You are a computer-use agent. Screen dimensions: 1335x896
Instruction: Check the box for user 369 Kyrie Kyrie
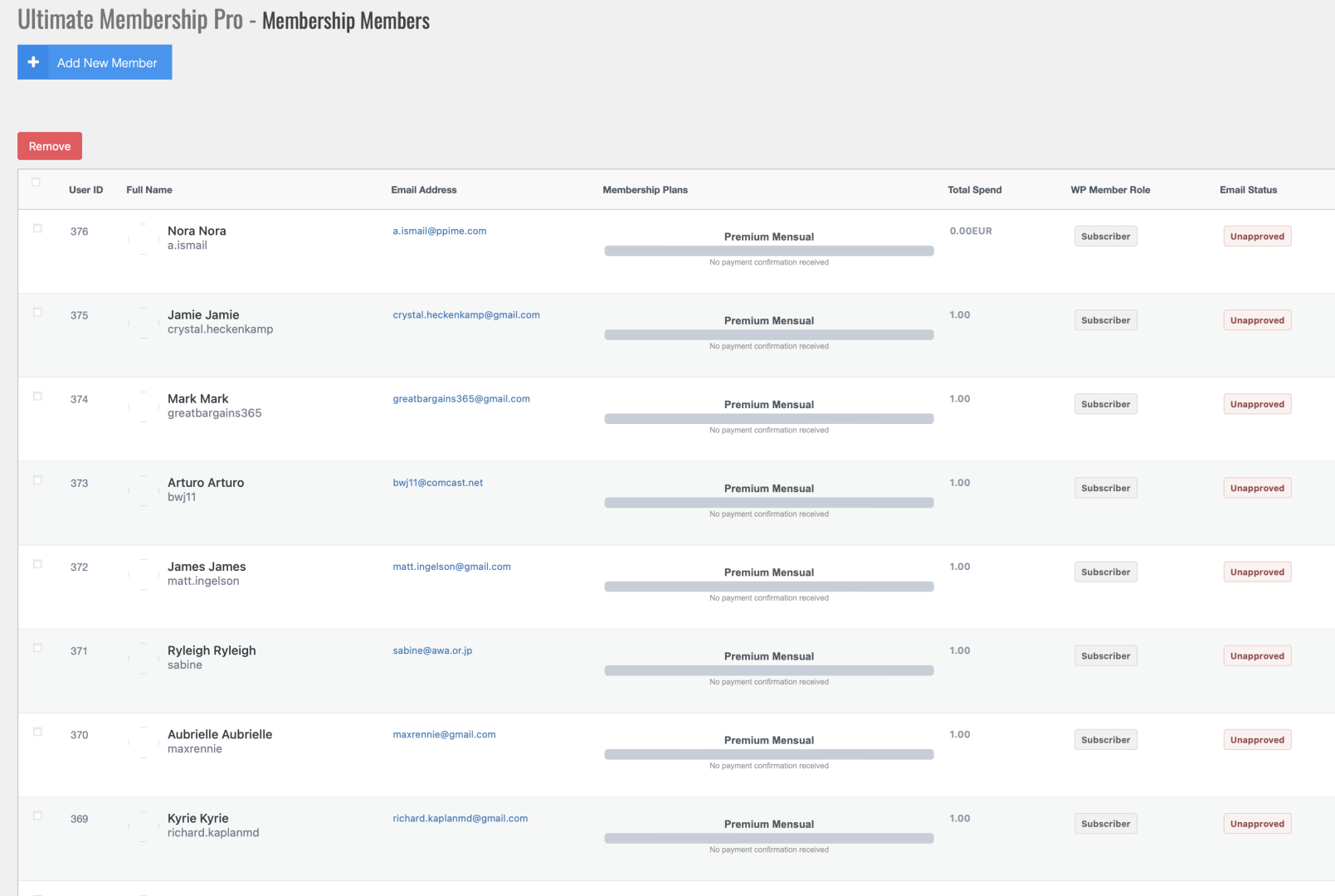pos(37,816)
